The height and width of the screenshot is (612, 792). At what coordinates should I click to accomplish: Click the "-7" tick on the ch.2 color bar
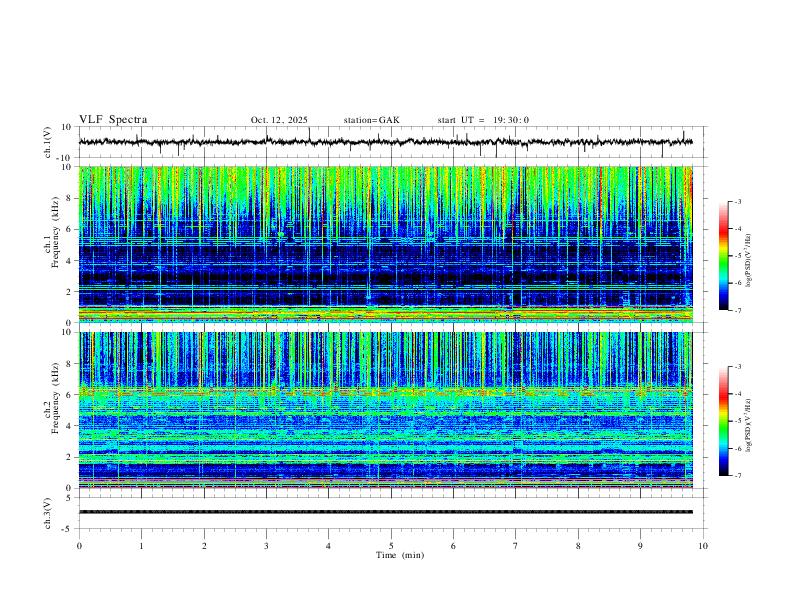tap(738, 476)
